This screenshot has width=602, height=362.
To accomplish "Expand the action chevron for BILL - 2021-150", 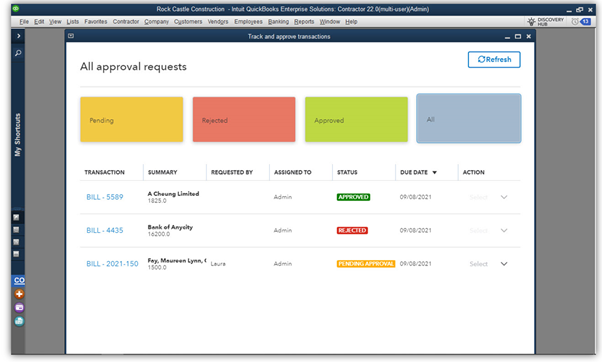I will coord(504,264).
